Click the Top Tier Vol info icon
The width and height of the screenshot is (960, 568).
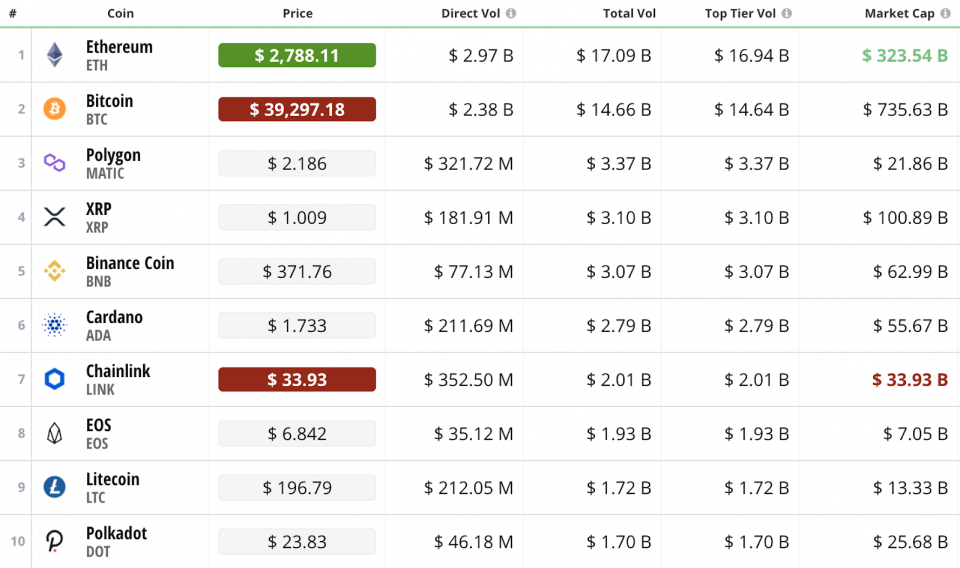786,14
